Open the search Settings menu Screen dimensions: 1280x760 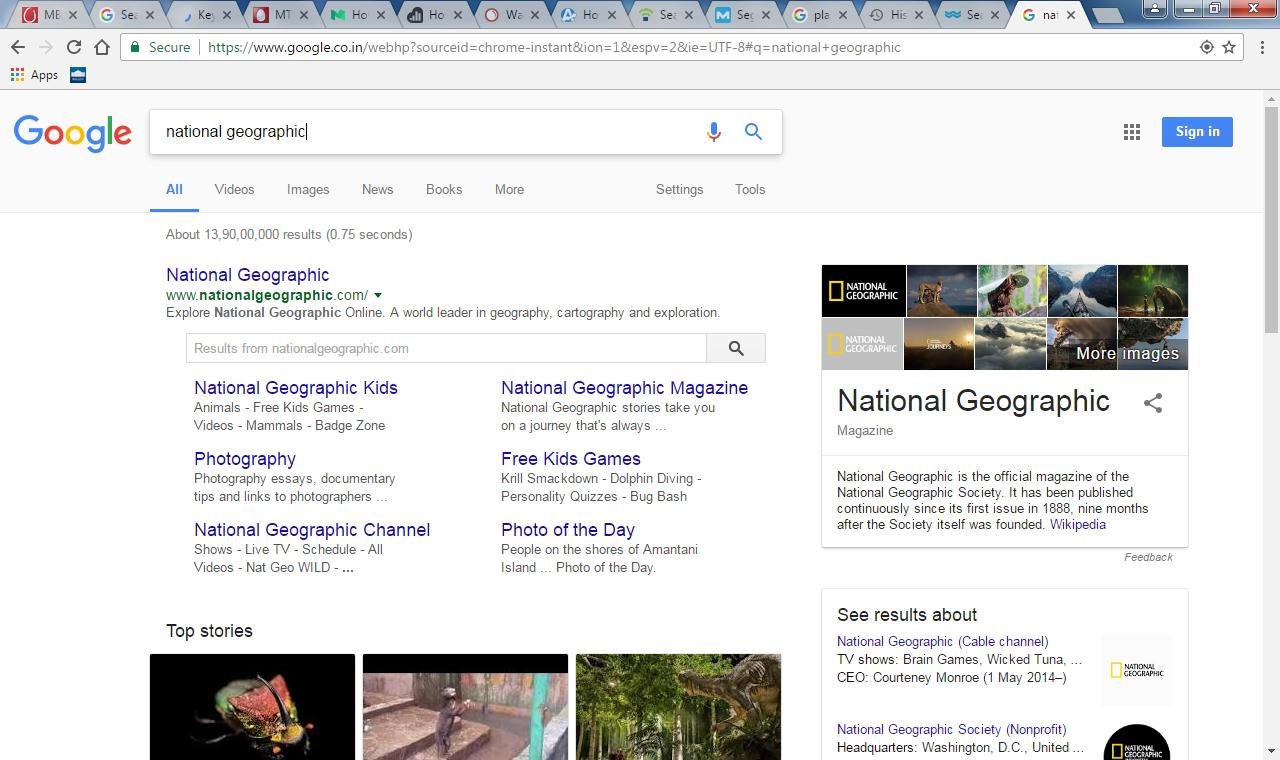679,189
